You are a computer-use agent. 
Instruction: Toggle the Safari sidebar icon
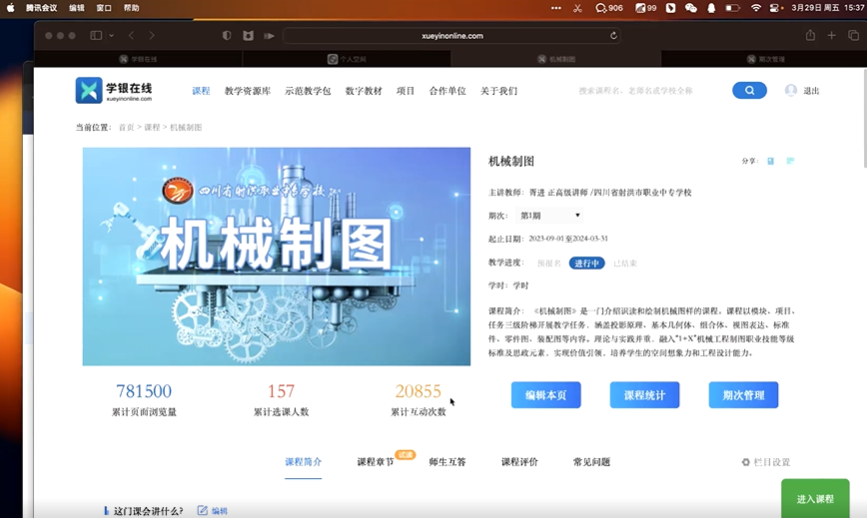click(96, 35)
